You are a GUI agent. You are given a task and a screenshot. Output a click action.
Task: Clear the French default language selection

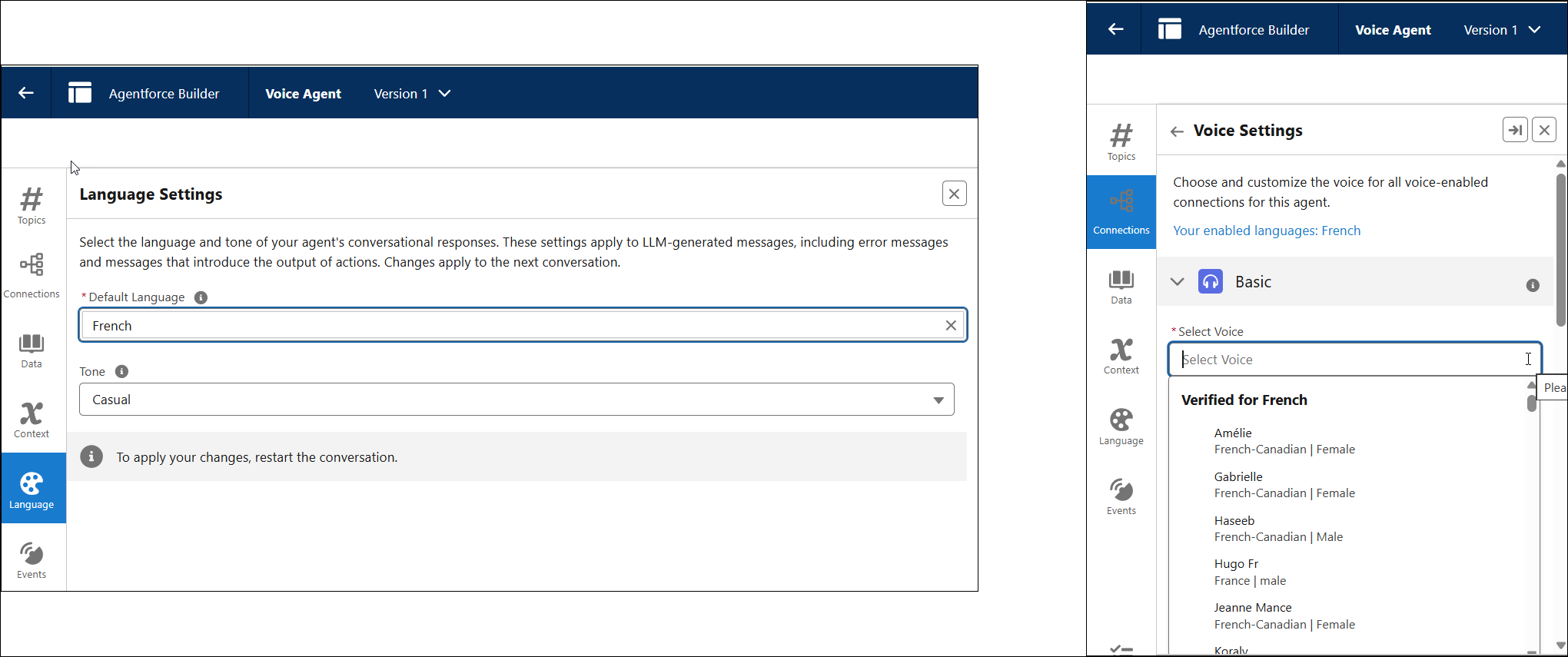pos(951,325)
